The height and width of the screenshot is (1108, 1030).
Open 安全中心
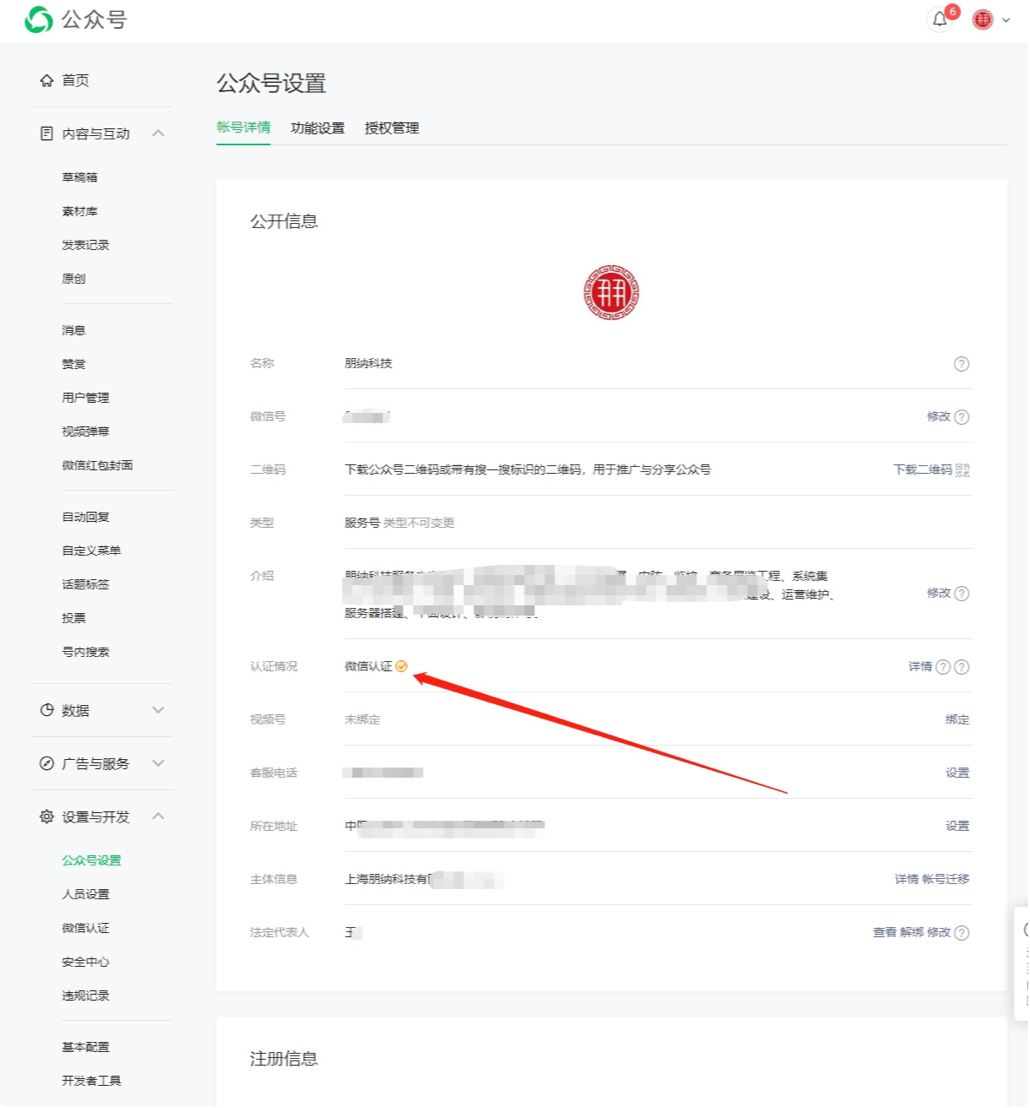(x=85, y=962)
